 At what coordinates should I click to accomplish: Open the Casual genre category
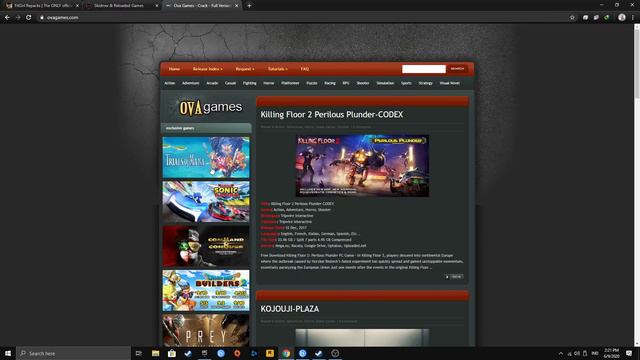tap(230, 83)
